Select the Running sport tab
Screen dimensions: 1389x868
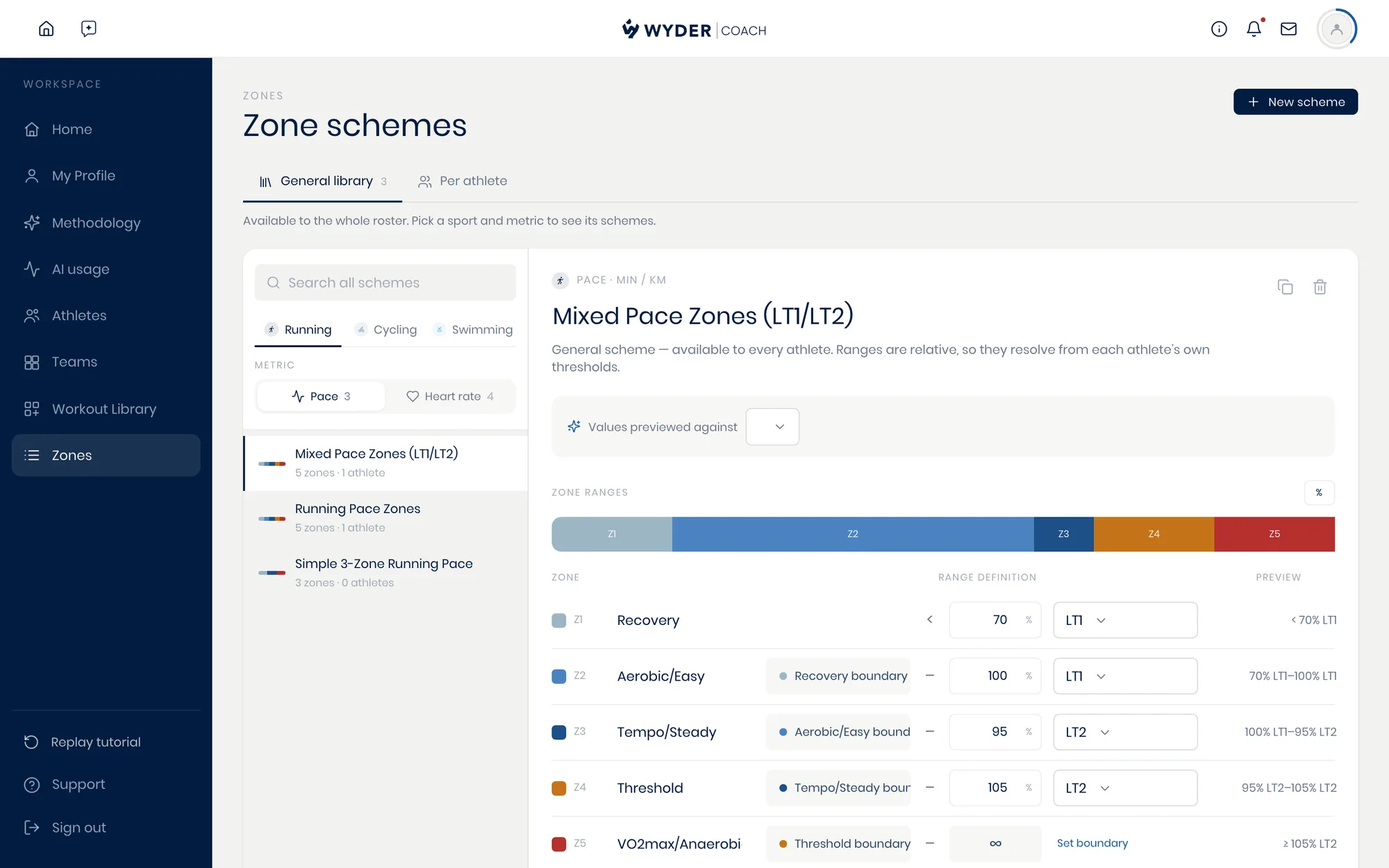click(x=298, y=329)
